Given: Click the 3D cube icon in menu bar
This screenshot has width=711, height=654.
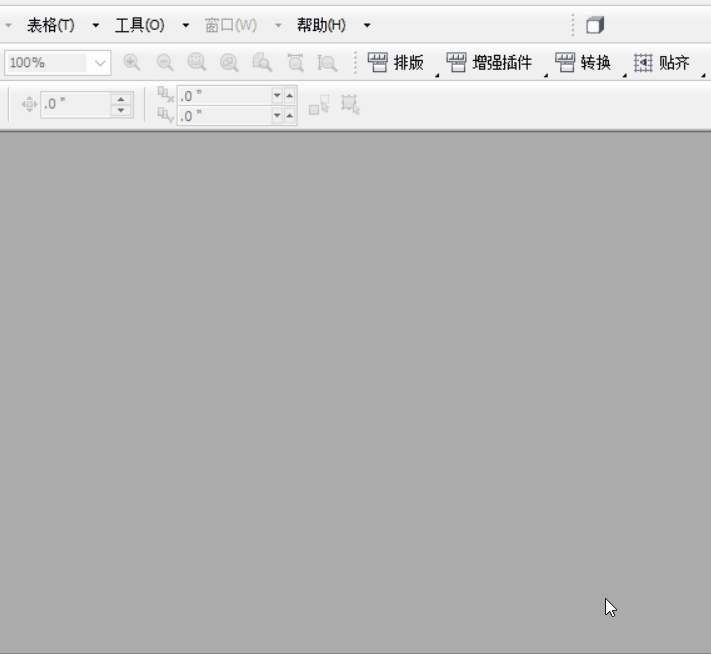Looking at the screenshot, I should 595,25.
